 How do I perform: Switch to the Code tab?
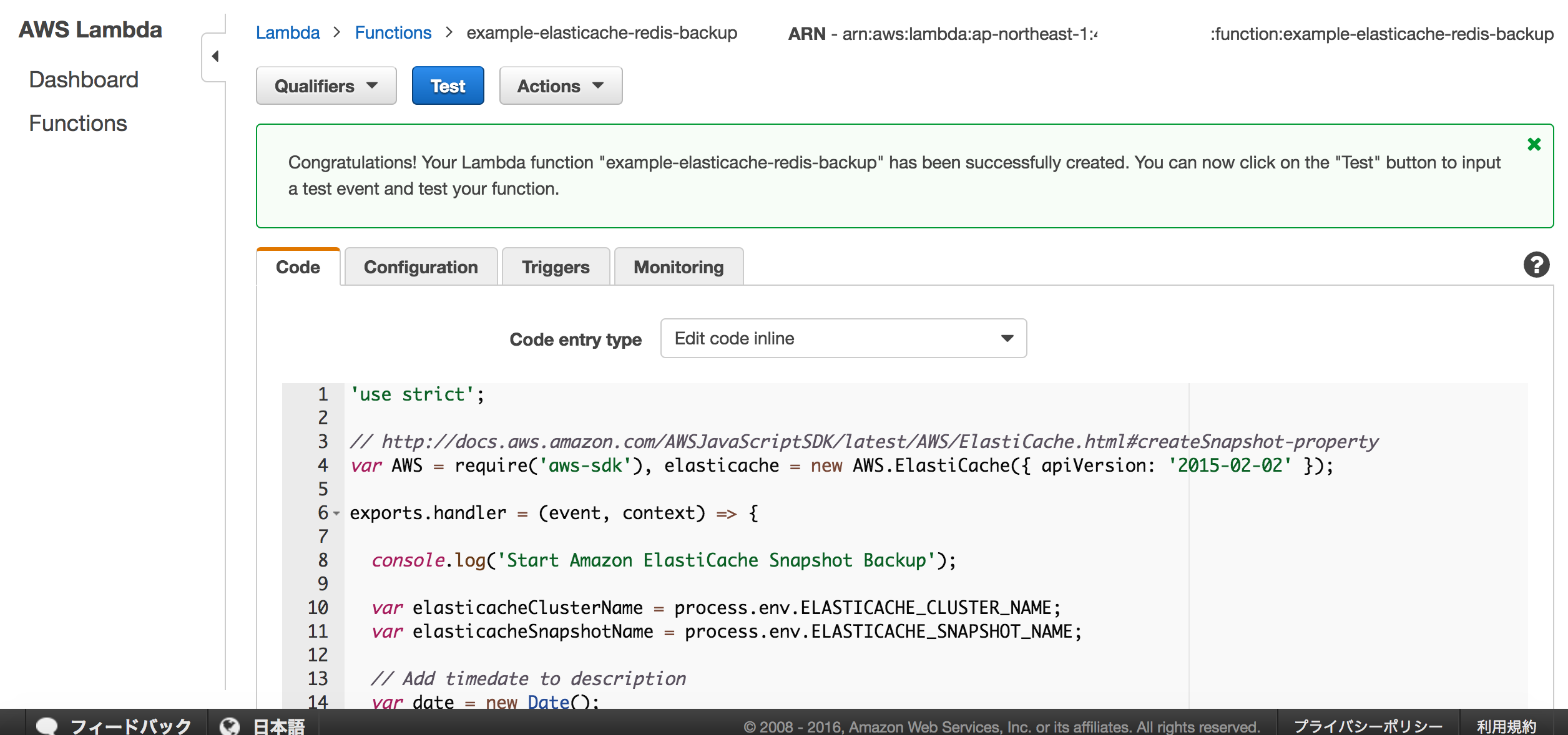click(x=298, y=267)
